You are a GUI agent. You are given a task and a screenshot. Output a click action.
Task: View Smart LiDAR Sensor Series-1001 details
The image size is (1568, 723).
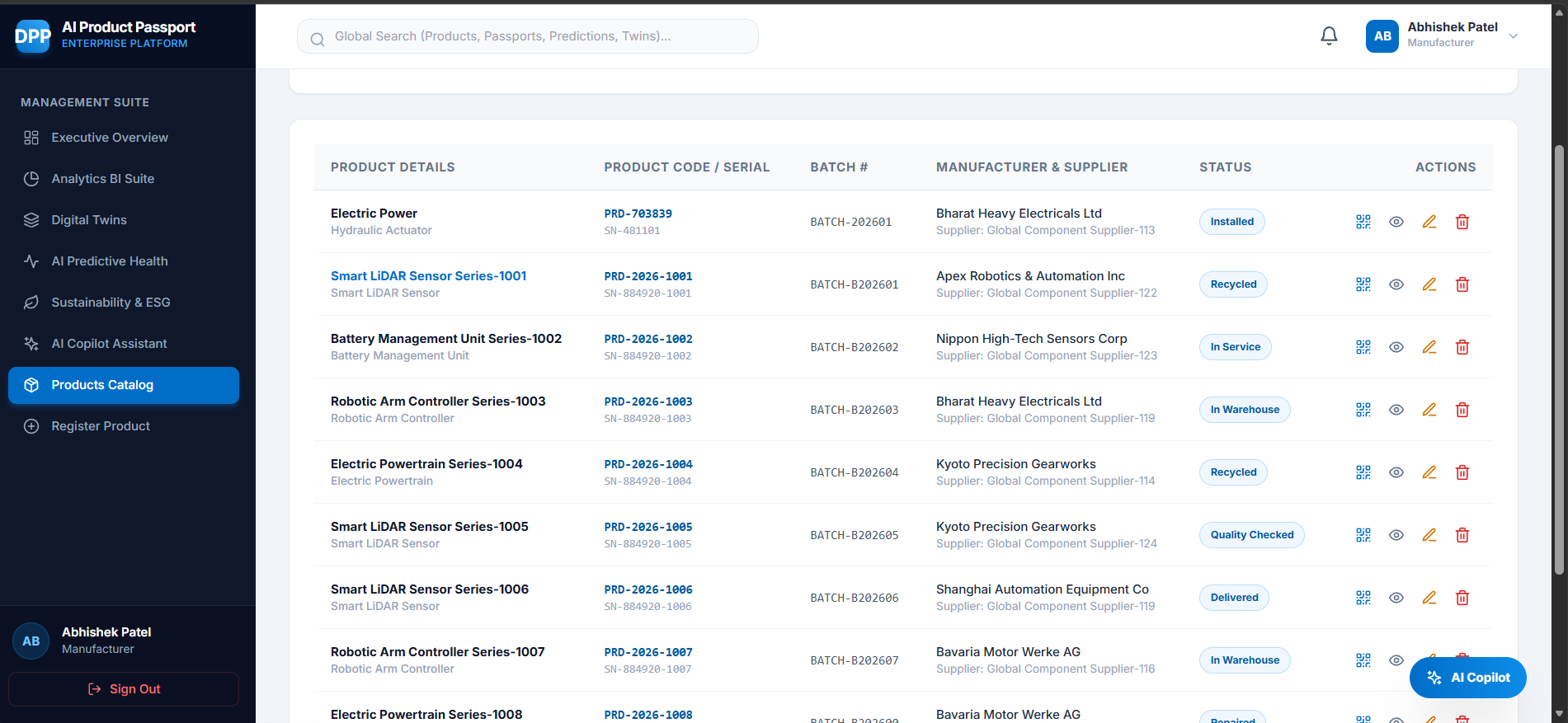tap(1396, 284)
